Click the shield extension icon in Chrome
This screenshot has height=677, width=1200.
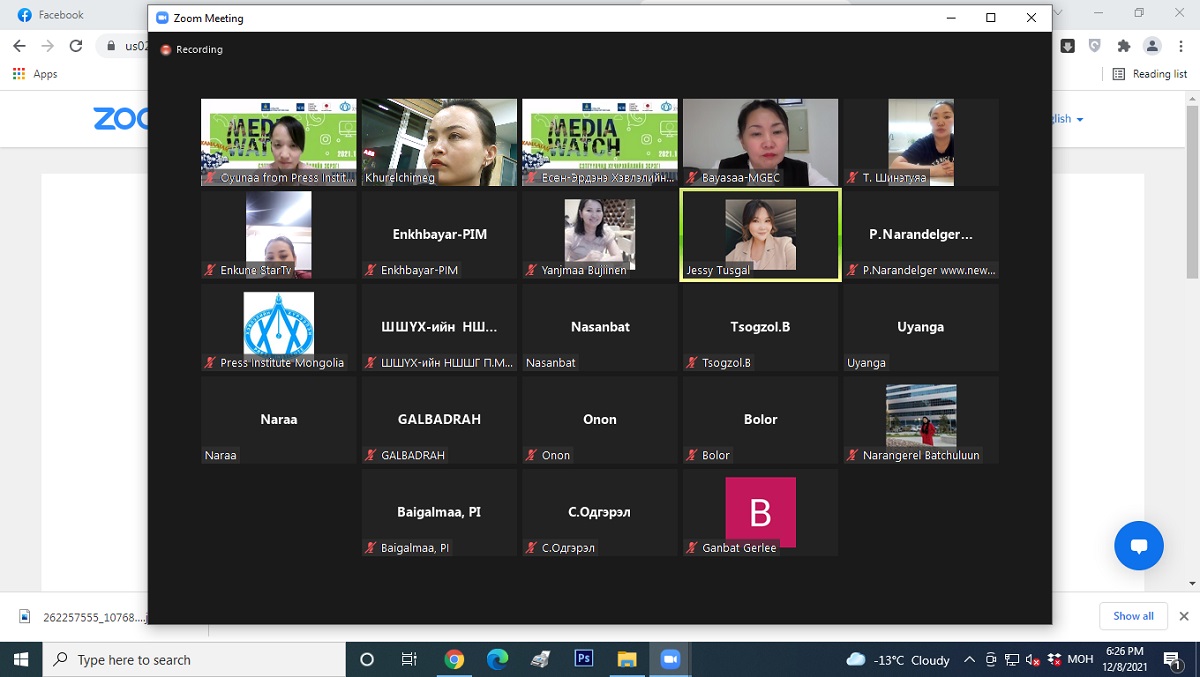coord(1095,46)
